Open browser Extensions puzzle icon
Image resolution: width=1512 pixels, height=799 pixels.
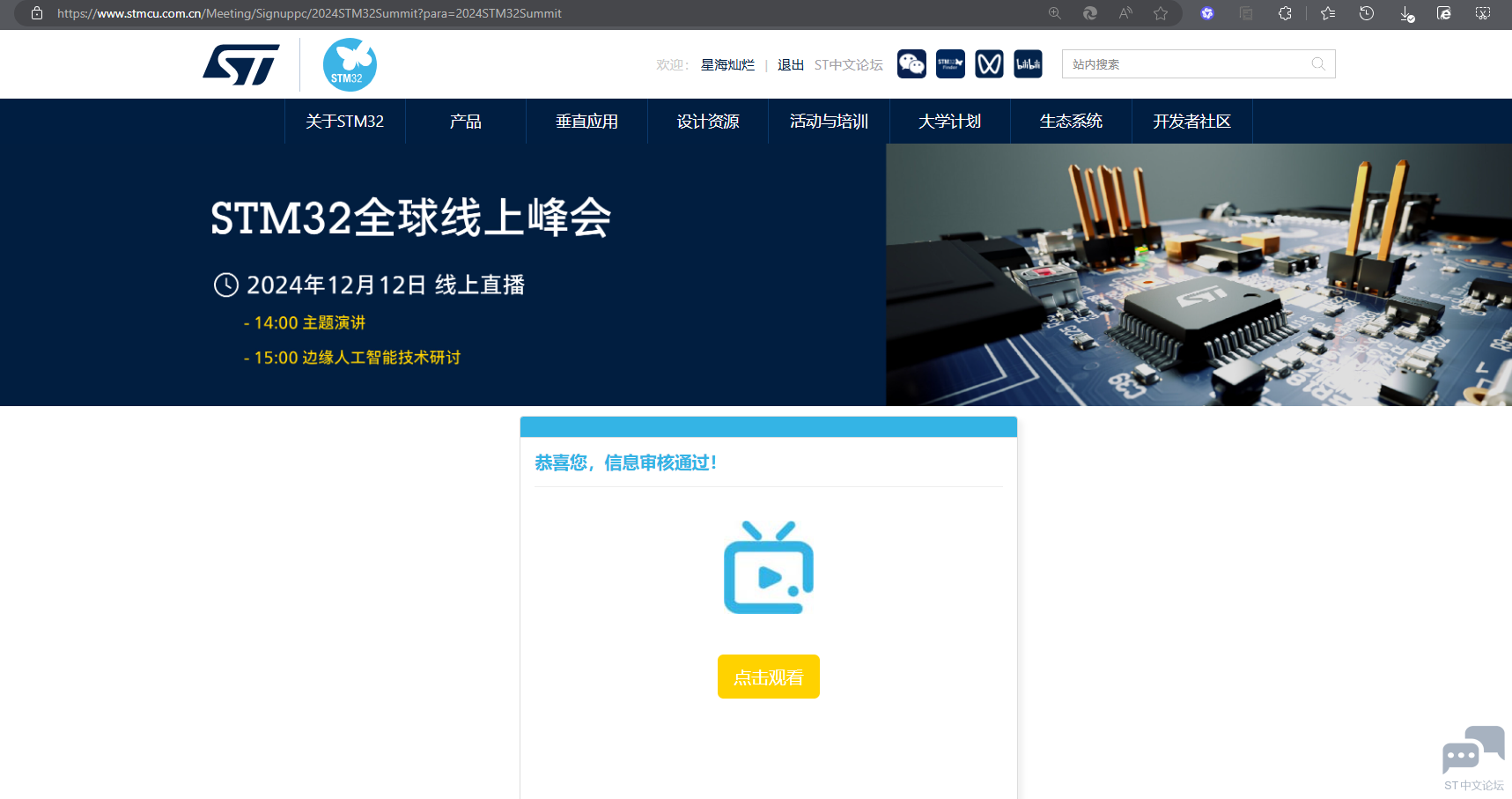click(1285, 13)
